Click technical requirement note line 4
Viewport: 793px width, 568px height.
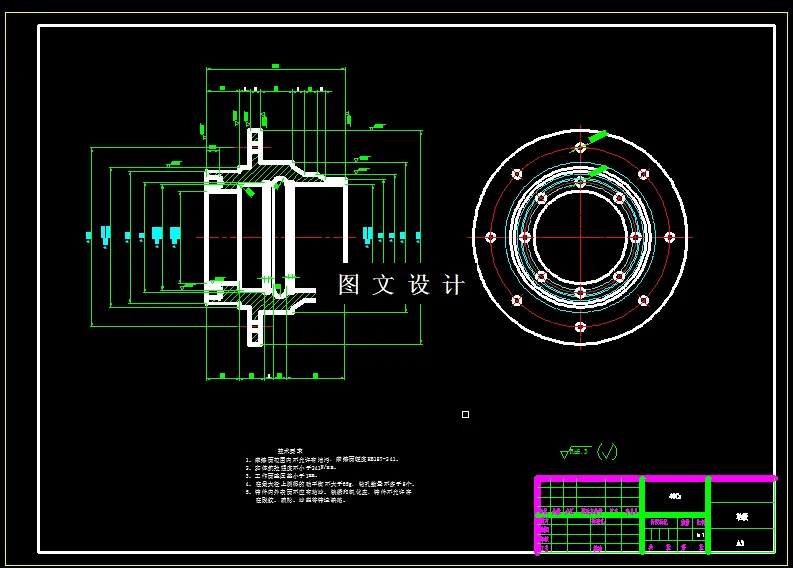(330, 484)
